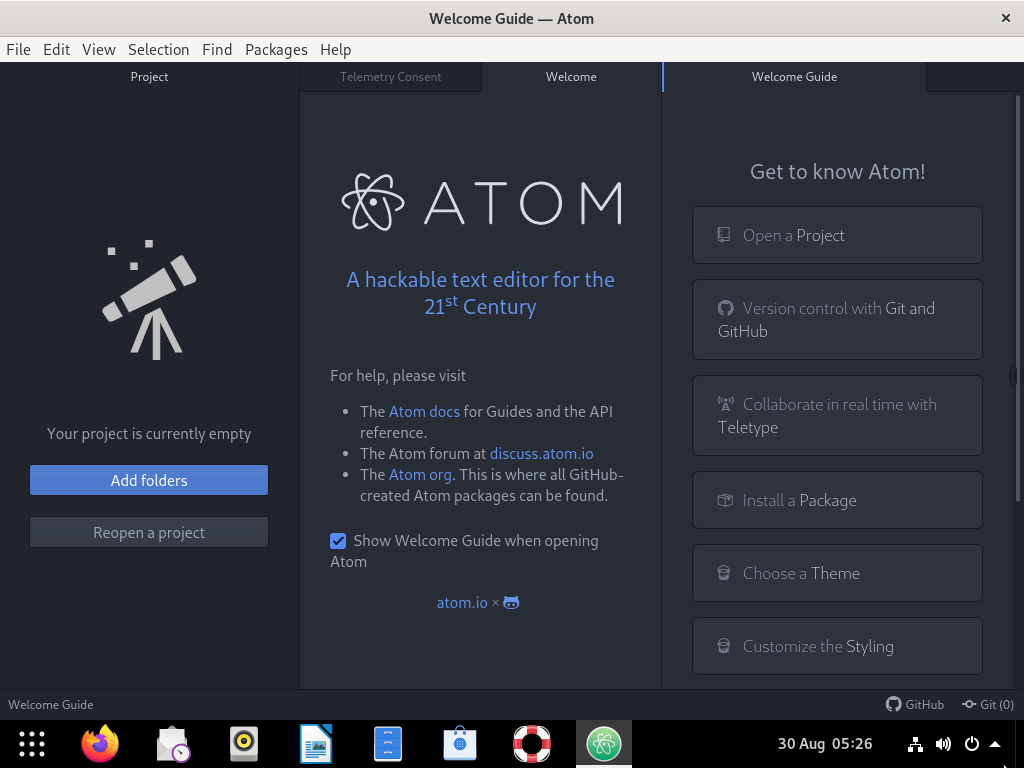Select the Welcome Guide tab
The height and width of the screenshot is (768, 1024).
coord(794,77)
